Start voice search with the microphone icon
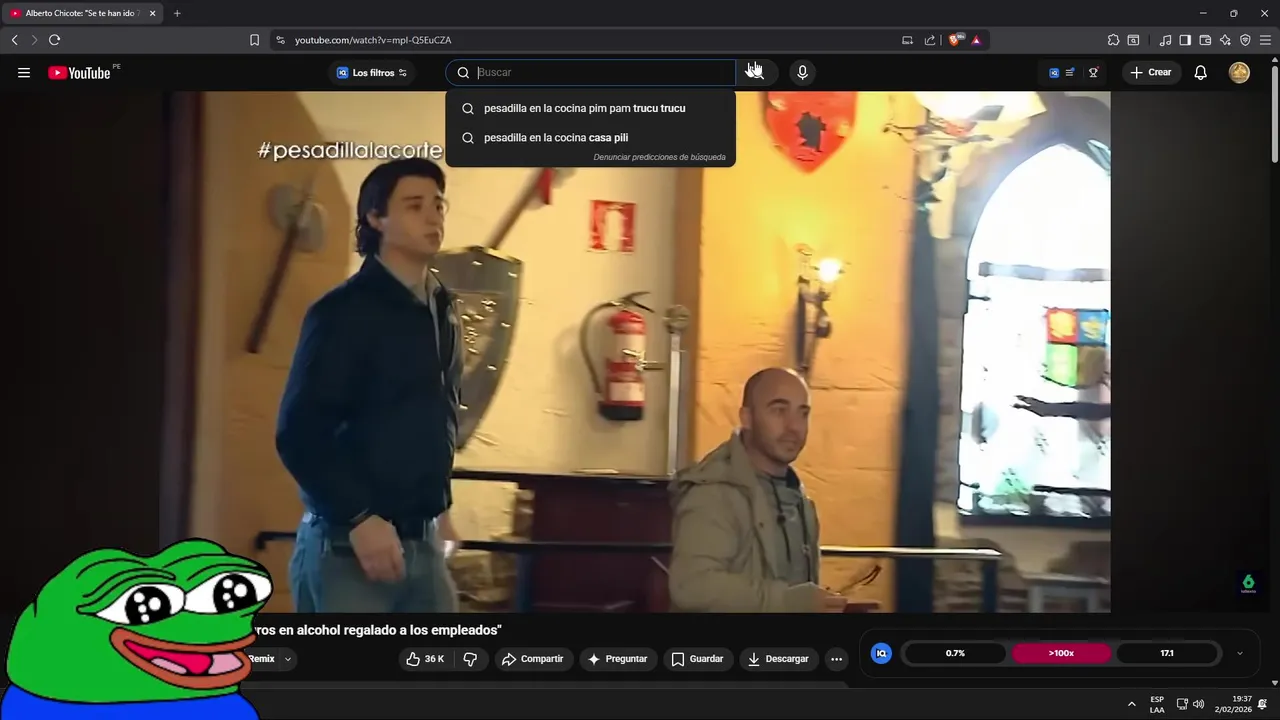This screenshot has width=1280, height=720. click(802, 72)
